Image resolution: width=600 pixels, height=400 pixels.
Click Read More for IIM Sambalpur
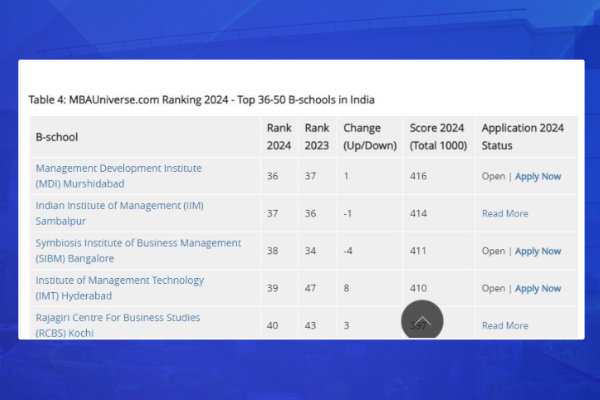(x=505, y=214)
